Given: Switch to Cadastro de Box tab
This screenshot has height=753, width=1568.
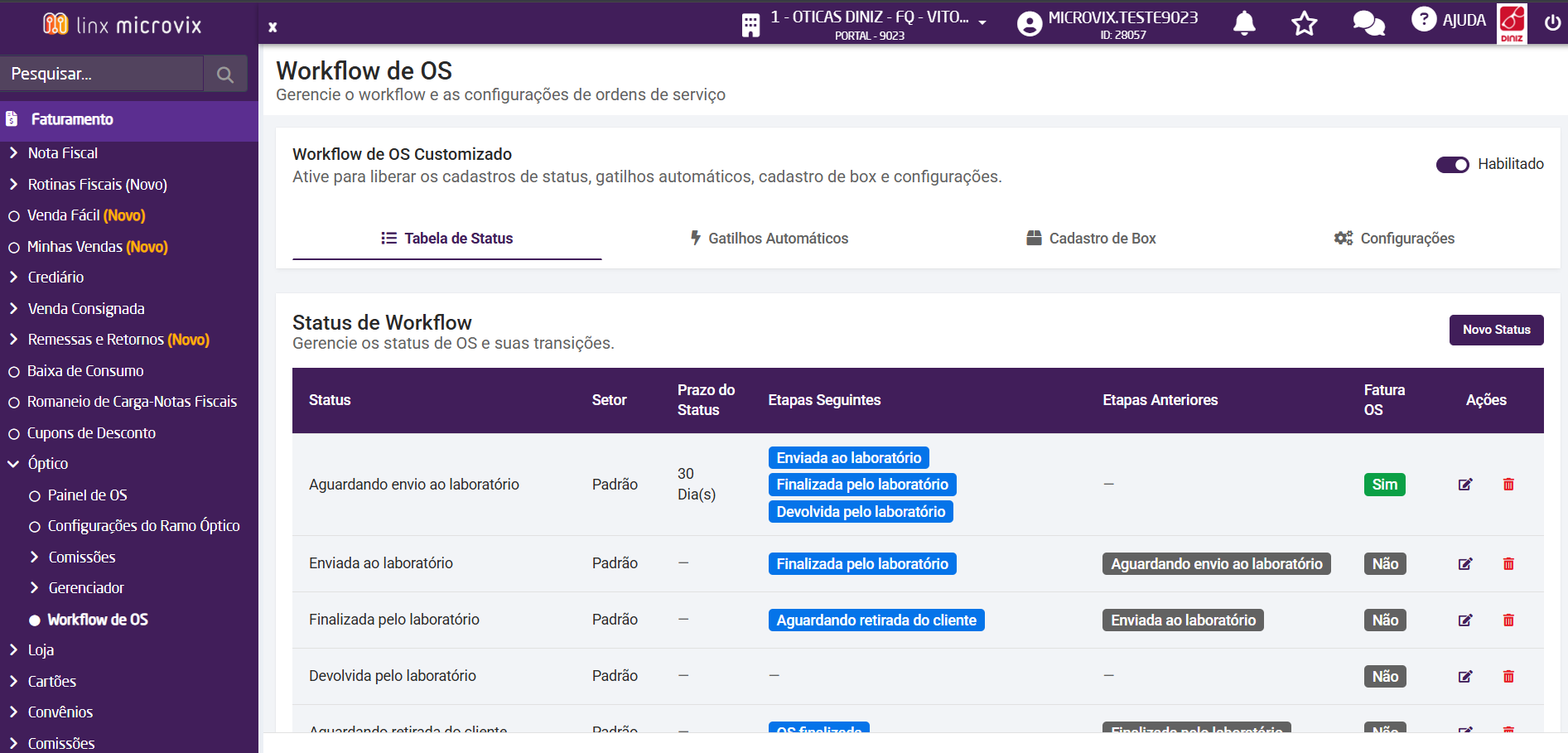Looking at the screenshot, I should point(1091,239).
